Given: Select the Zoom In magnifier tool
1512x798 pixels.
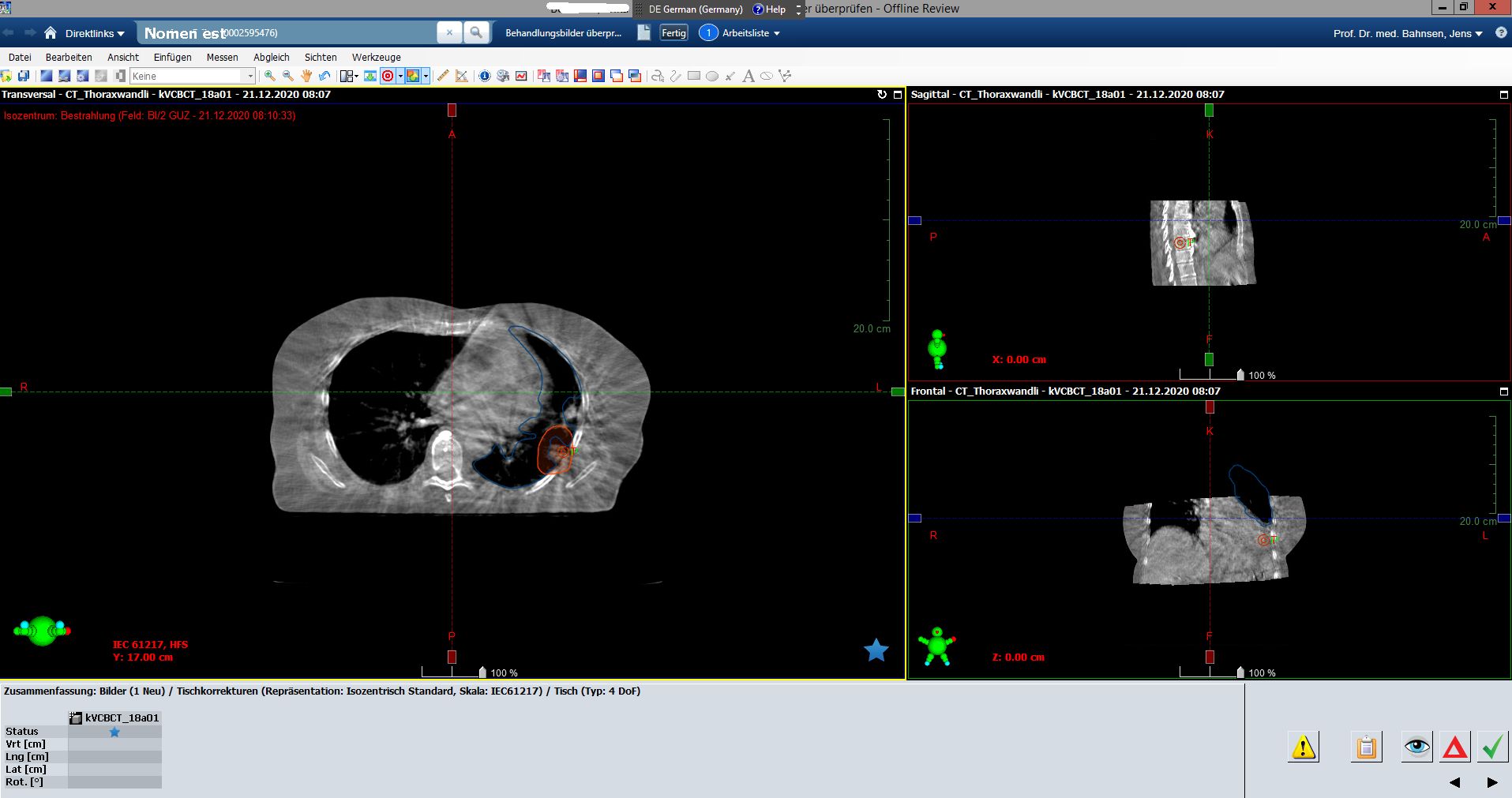Looking at the screenshot, I should tap(269, 76).
